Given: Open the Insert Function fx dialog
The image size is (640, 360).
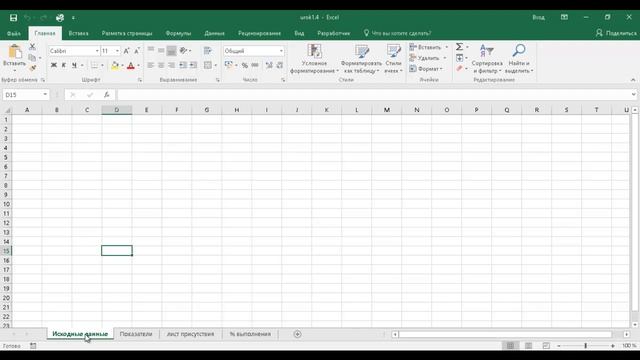Looking at the screenshot, I should point(107,95).
